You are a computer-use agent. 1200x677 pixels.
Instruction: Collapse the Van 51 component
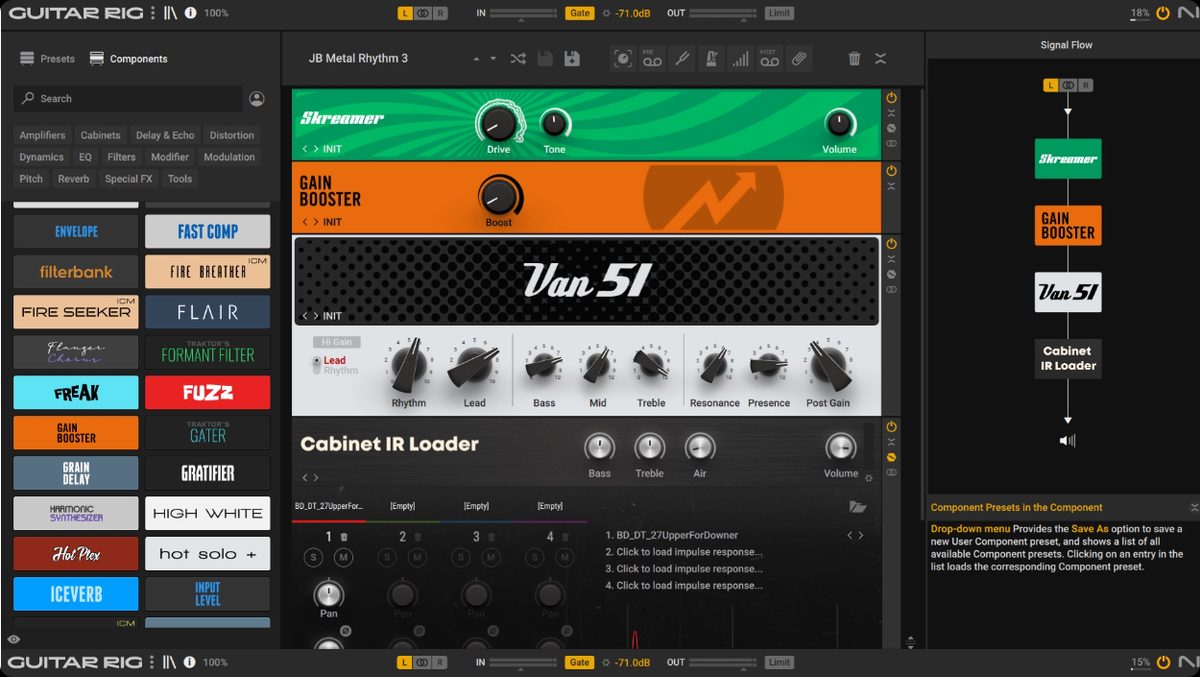click(891, 259)
